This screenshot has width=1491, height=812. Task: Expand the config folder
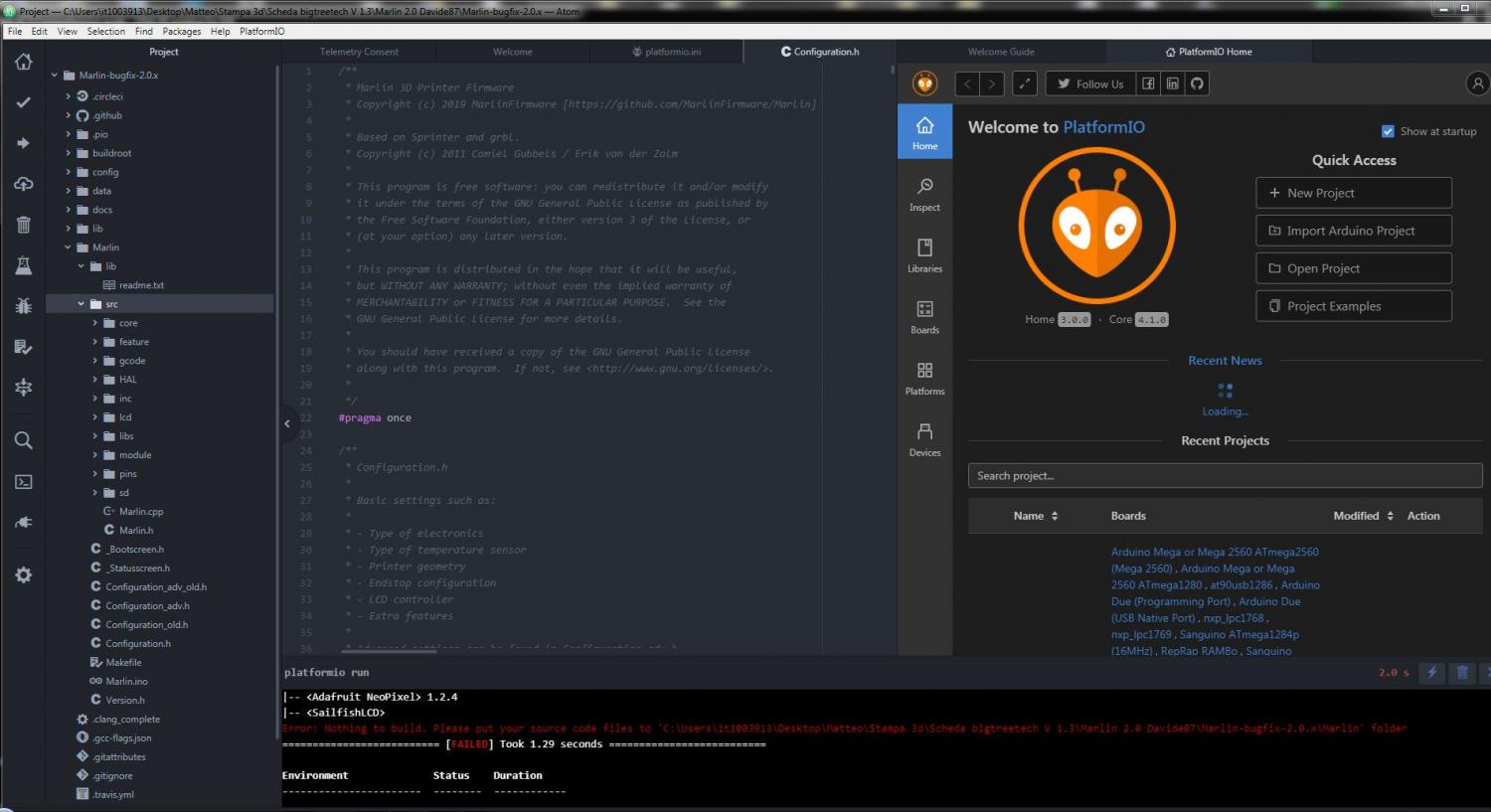(69, 172)
